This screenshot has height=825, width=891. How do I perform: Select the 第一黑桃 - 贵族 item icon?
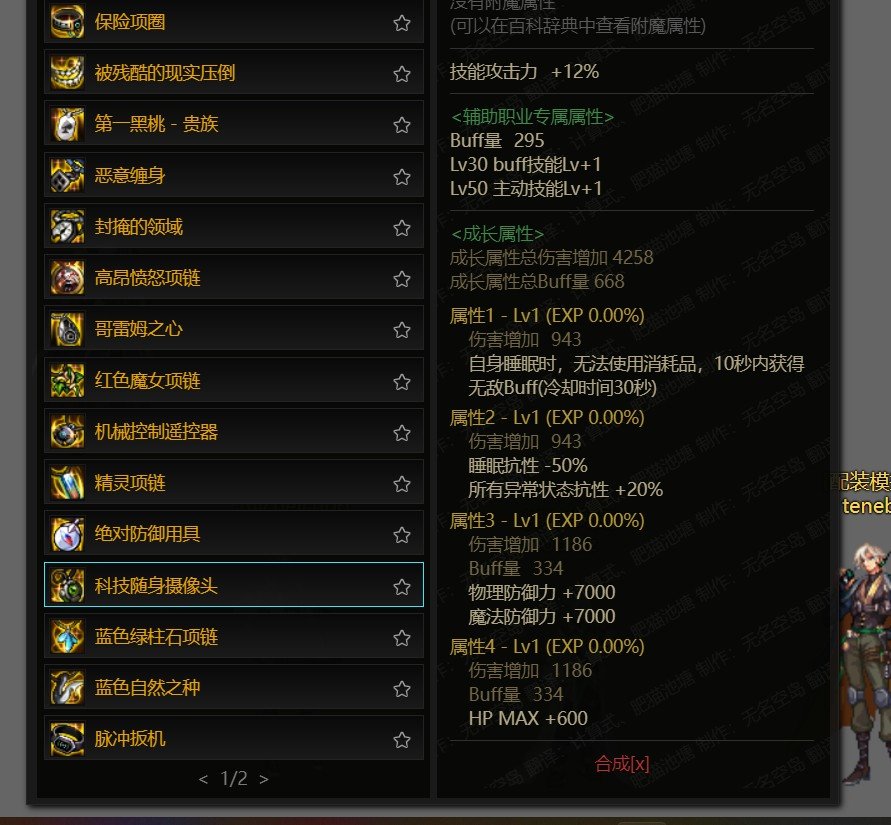[x=67, y=124]
